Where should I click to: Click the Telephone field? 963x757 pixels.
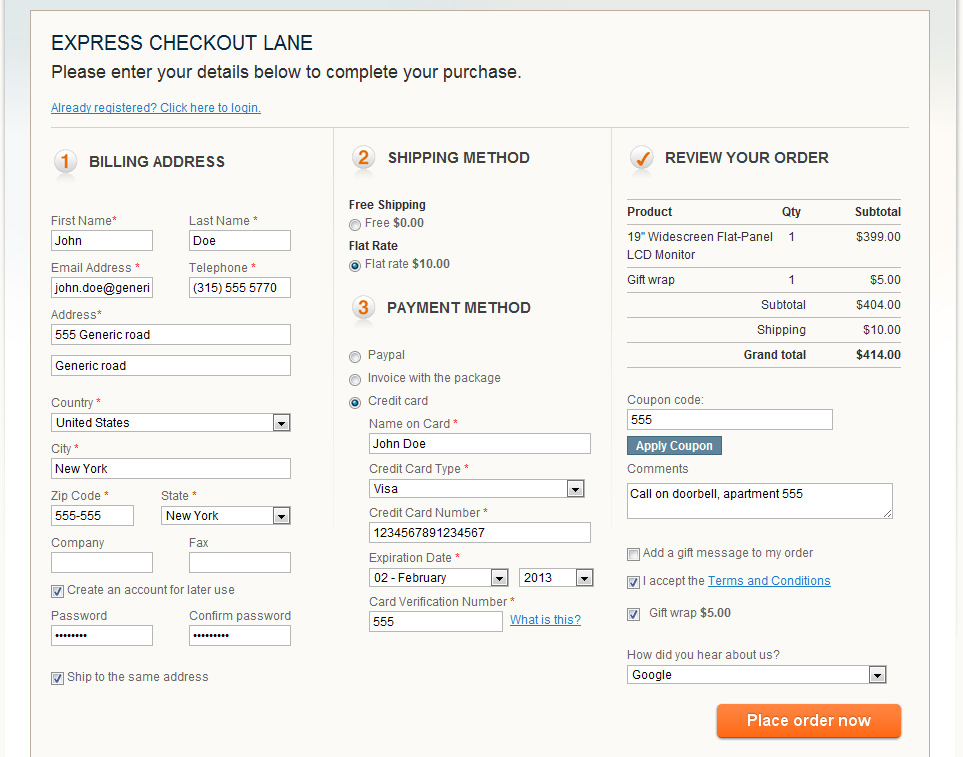point(240,287)
